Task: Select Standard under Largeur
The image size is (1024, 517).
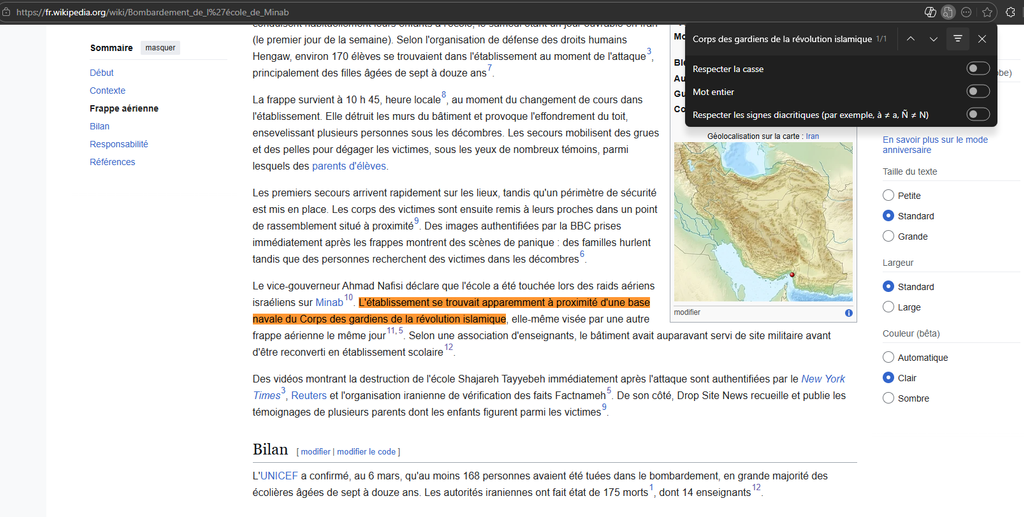Action: tap(888, 287)
